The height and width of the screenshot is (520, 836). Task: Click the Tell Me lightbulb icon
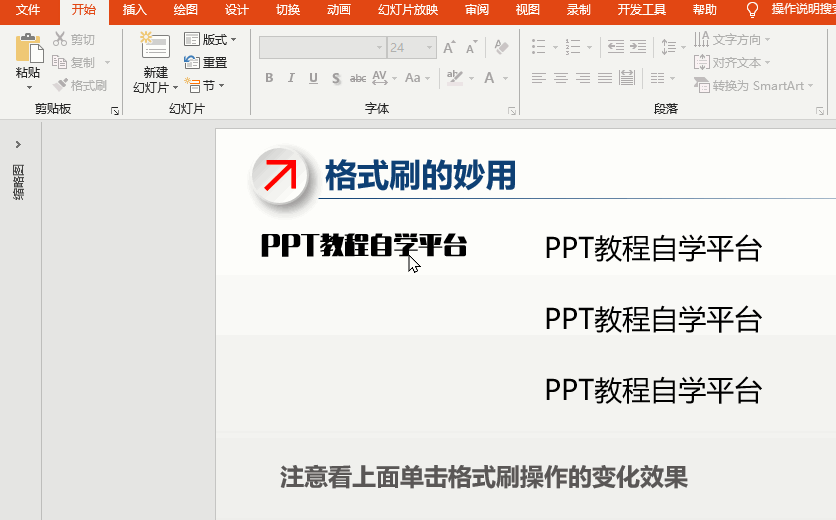752,10
